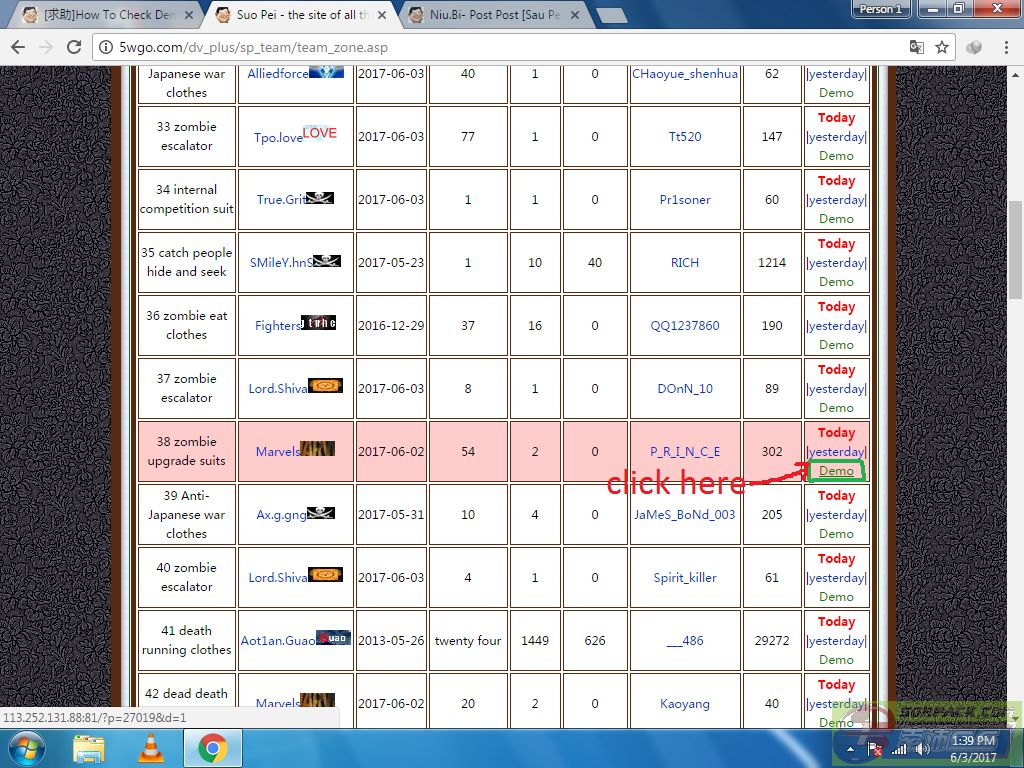
Task: Bookmark this page with the star icon
Action: 942,47
